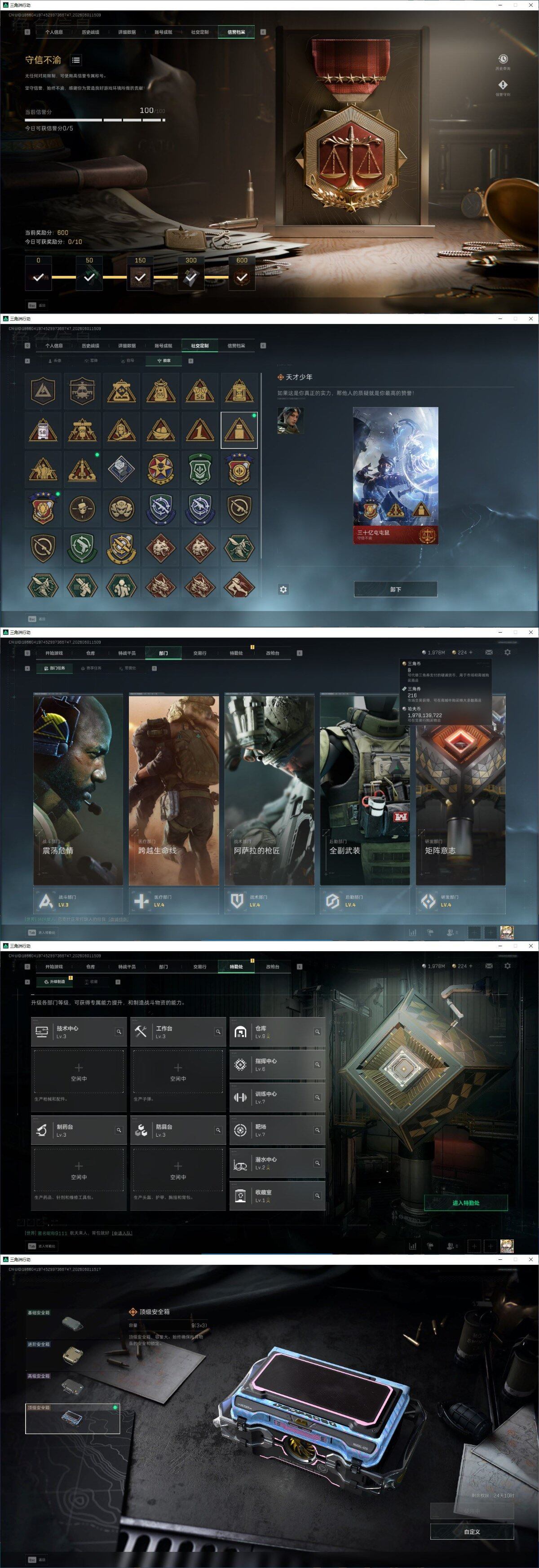Open the 历史查询 clock icon on the medal screen
Screen dimensions: 539x1568
[x=503, y=59]
